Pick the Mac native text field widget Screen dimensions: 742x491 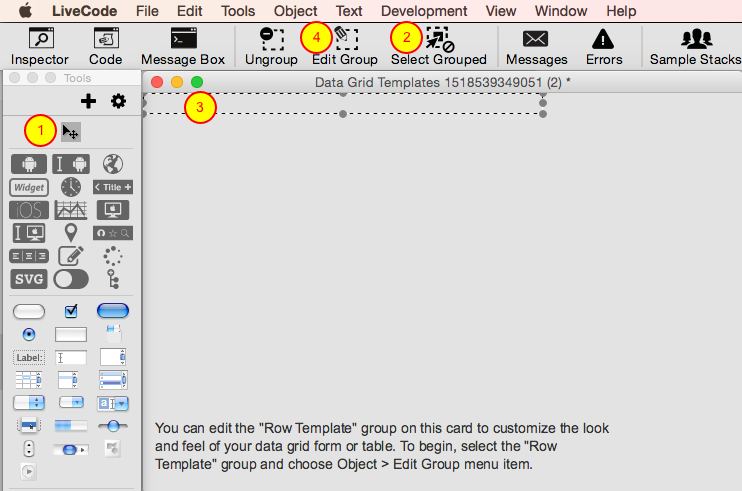29,233
